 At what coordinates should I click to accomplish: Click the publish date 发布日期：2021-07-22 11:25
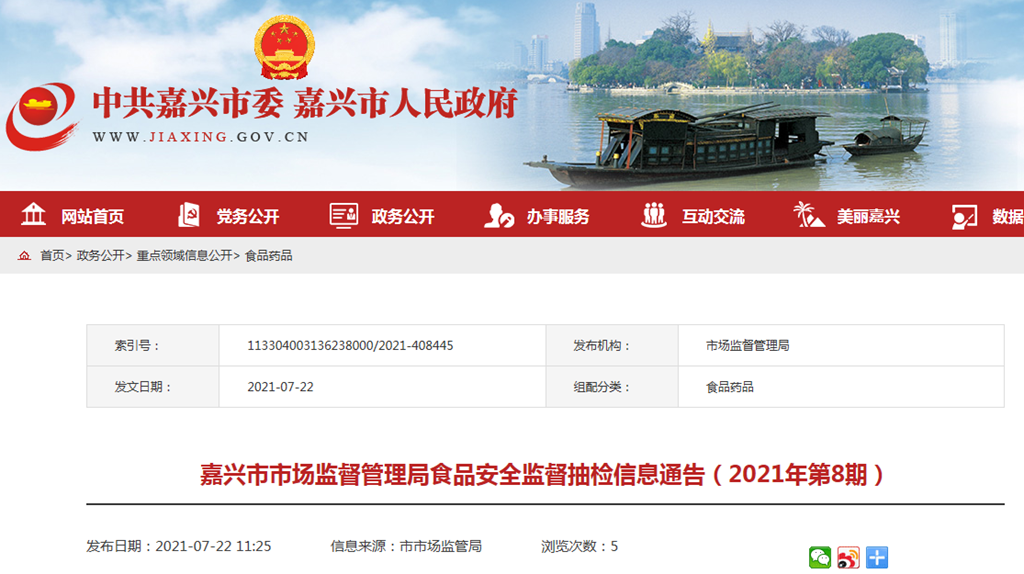pos(178,546)
